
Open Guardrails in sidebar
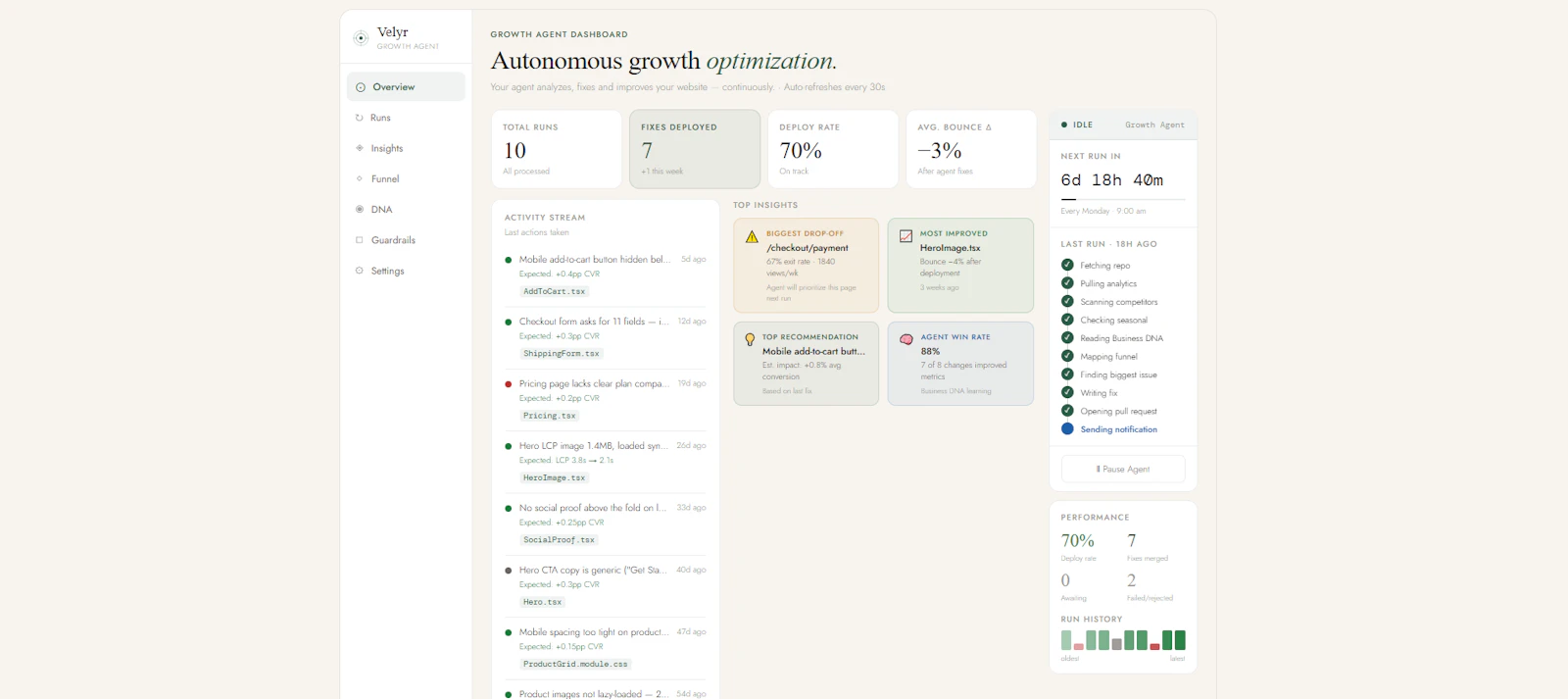(406, 240)
